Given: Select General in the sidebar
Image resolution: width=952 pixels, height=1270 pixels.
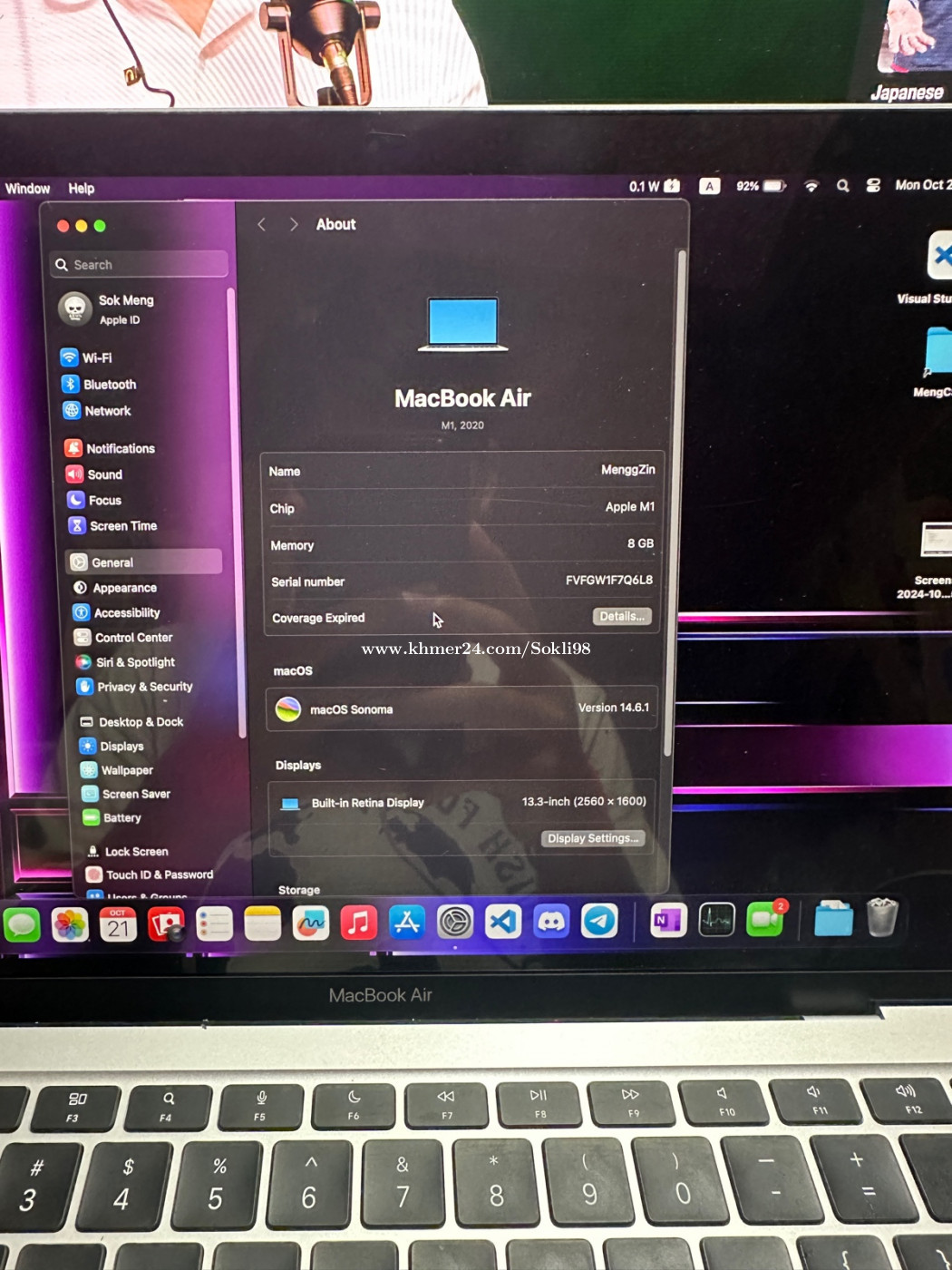Looking at the screenshot, I should (x=143, y=562).
